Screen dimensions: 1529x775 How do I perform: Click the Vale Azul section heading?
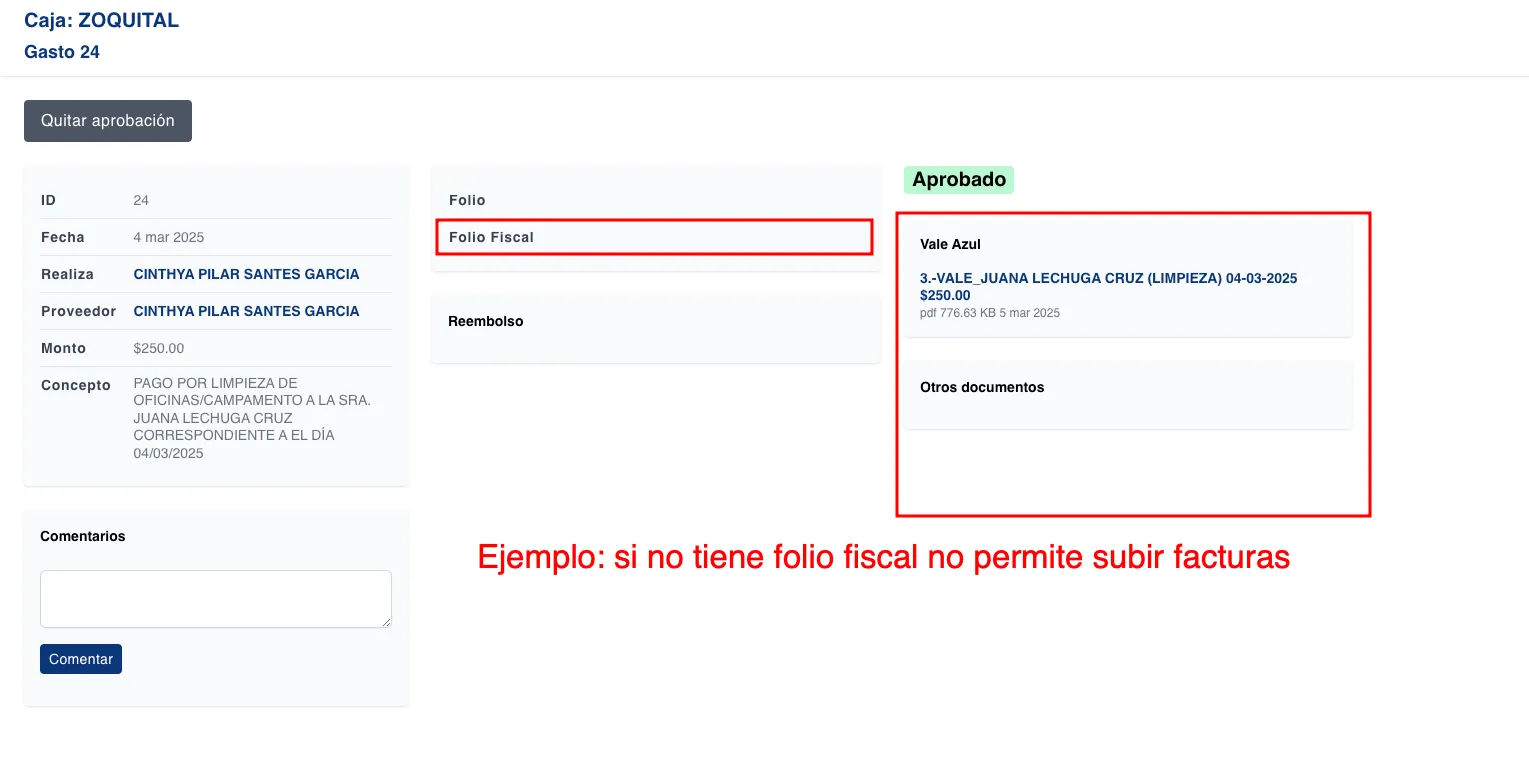950,244
